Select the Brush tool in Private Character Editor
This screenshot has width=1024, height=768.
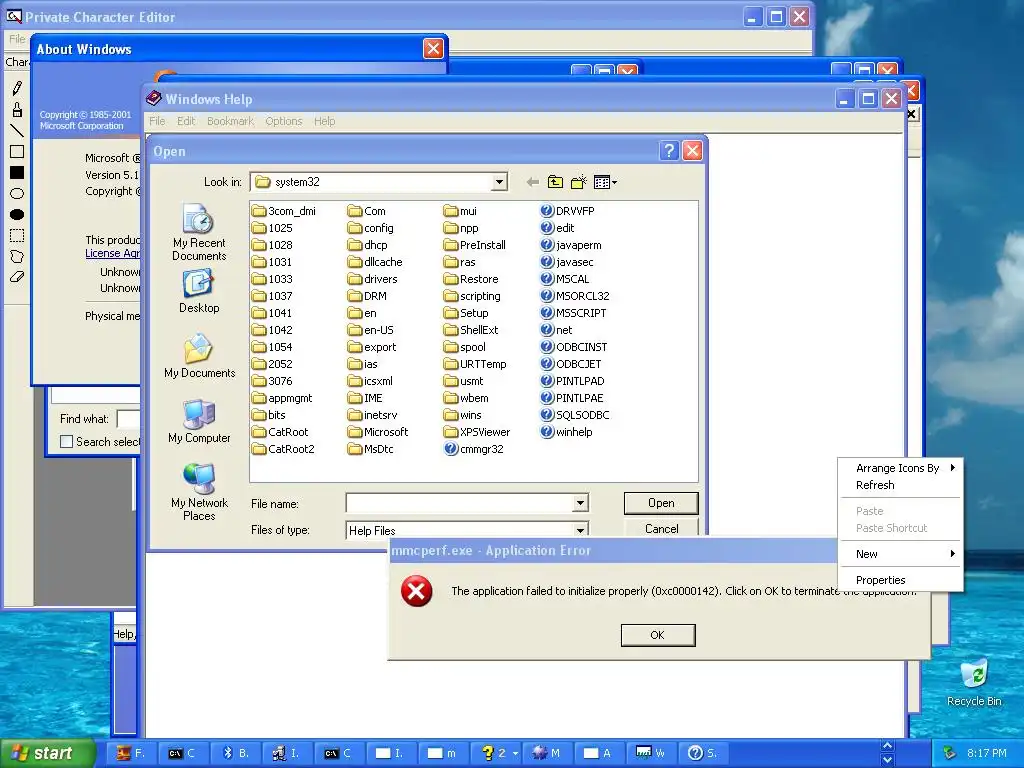coord(17,109)
